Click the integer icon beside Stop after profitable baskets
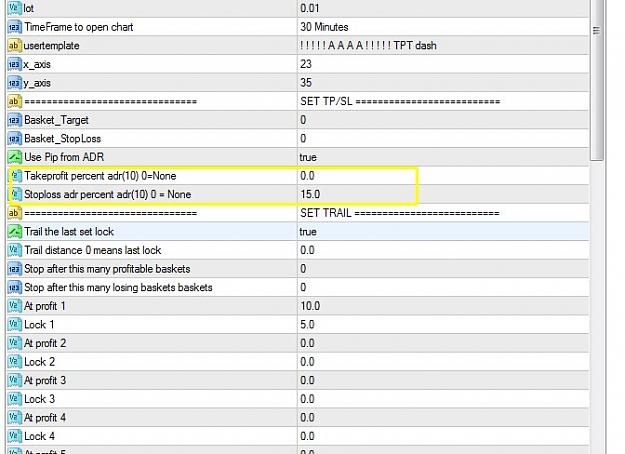Viewport: 625px width, 454px height. pos(14,269)
